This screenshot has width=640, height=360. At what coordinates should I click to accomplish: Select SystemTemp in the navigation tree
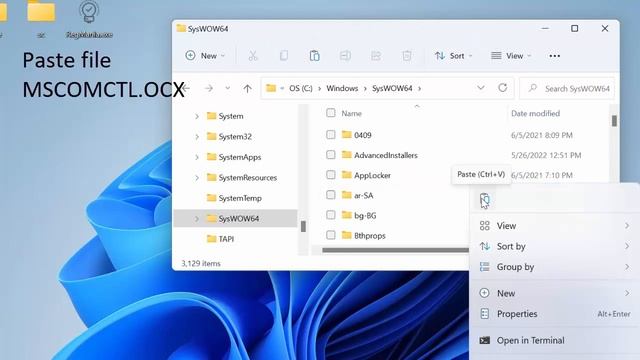point(240,198)
